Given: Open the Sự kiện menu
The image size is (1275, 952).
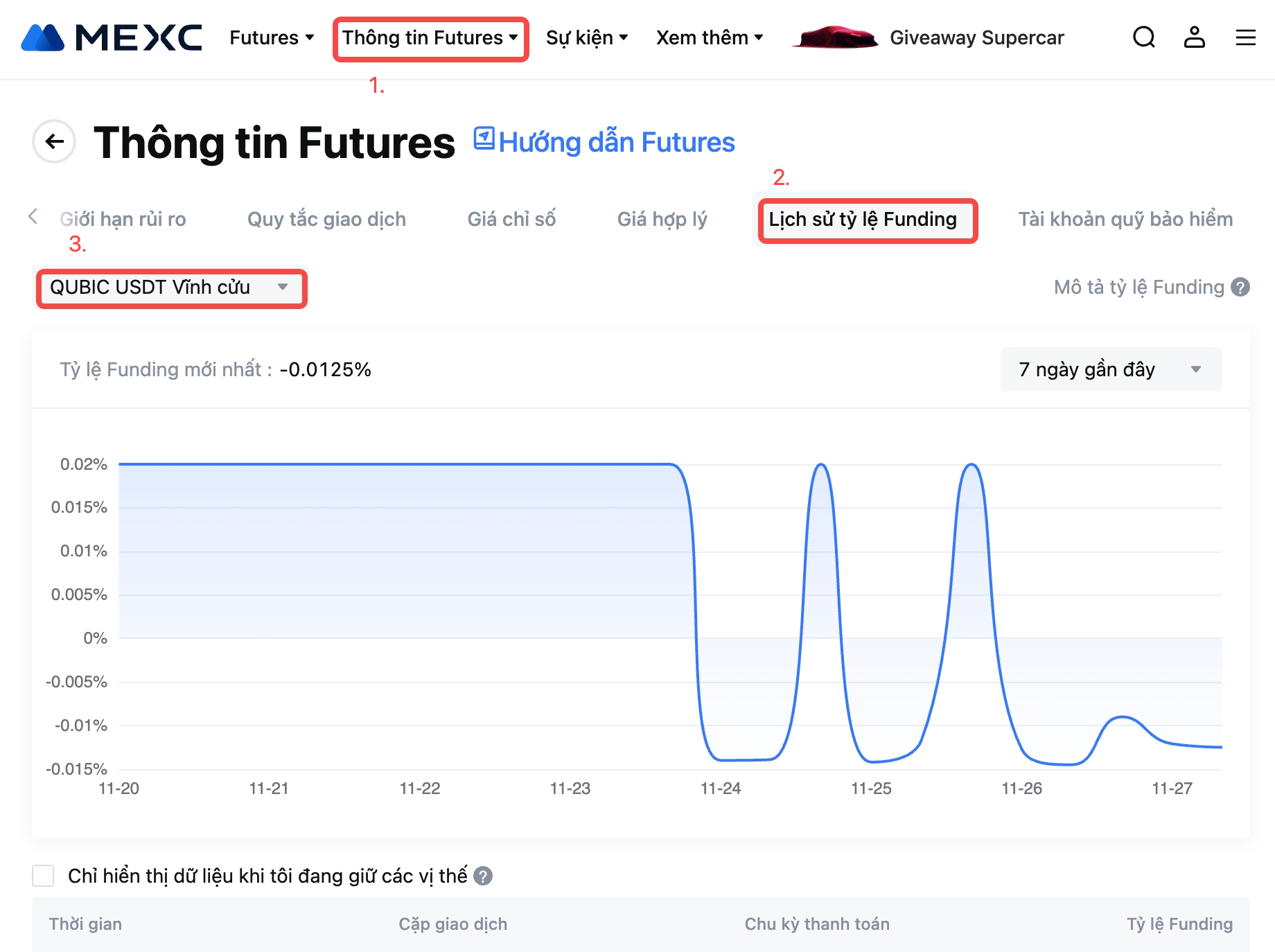Looking at the screenshot, I should (x=586, y=37).
